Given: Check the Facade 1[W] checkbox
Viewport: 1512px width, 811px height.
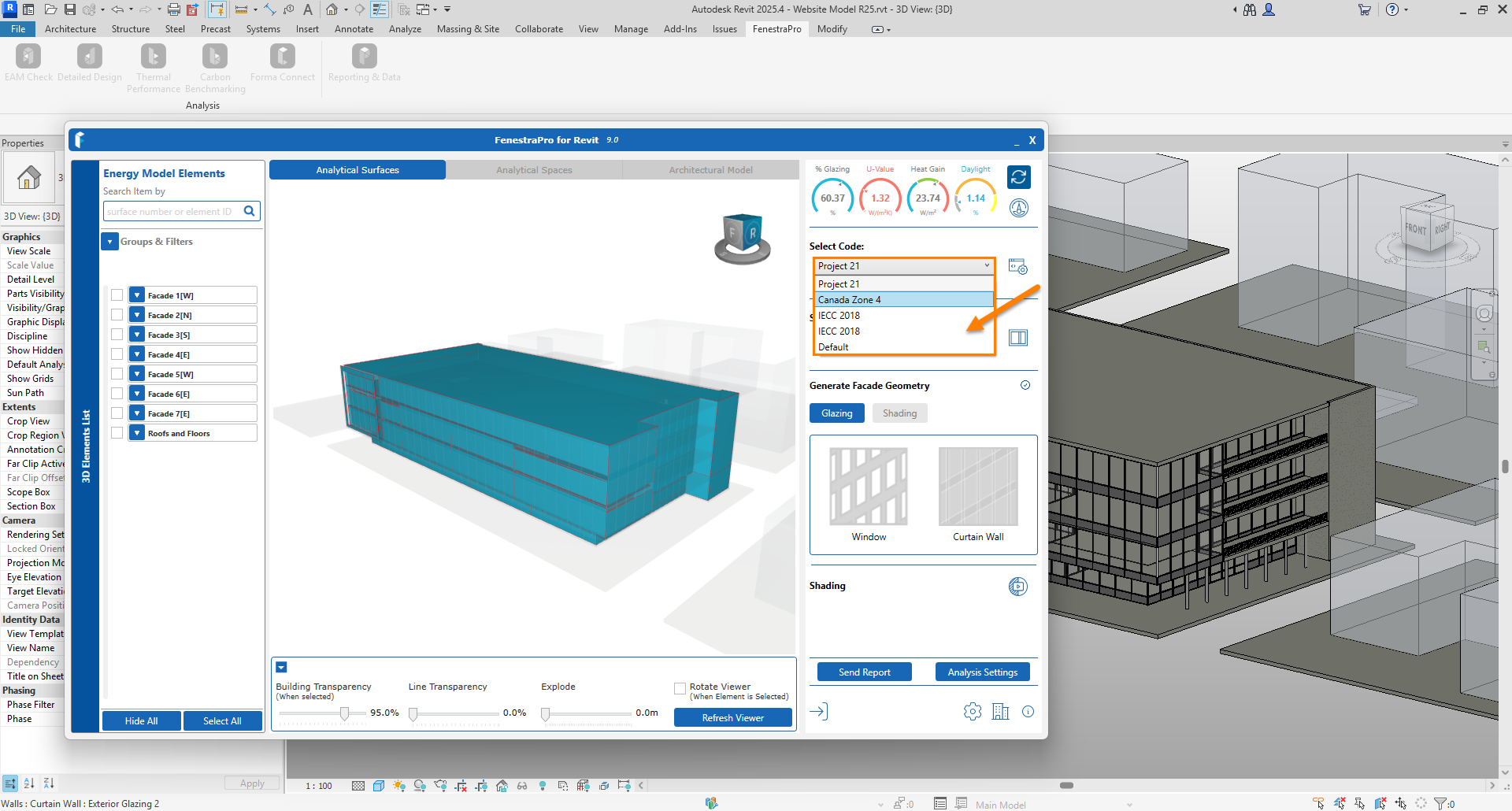Looking at the screenshot, I should point(117,295).
